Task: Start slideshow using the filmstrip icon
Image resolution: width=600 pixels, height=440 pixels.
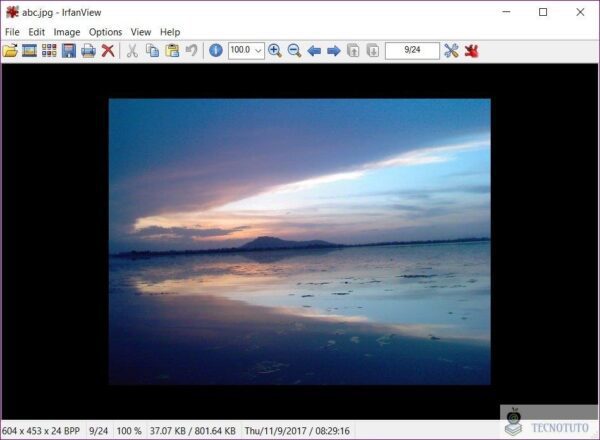Action: (x=29, y=51)
